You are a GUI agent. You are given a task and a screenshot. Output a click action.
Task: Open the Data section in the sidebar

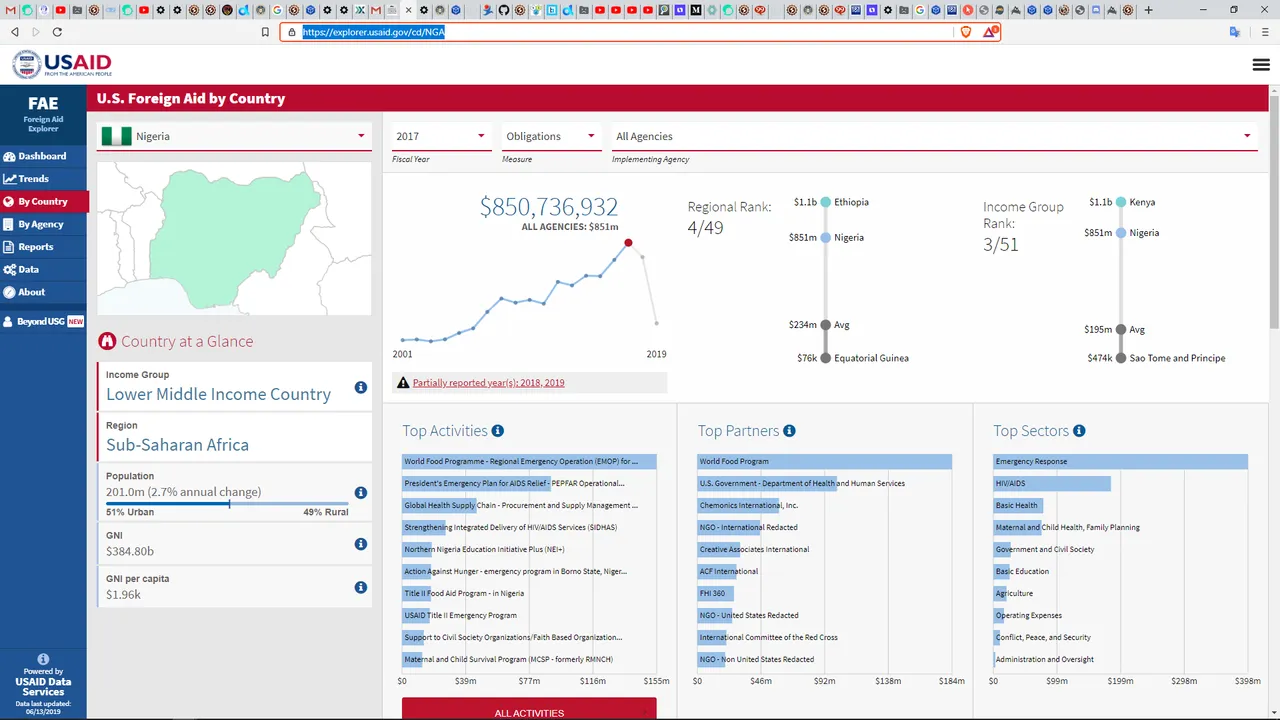[x=43, y=270]
